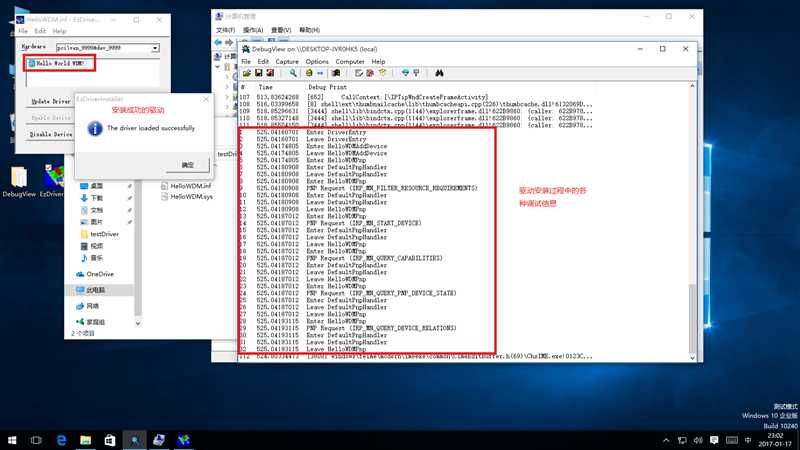Show hidden tray icons chevron
Image resolution: width=800 pixels, height=450 pixels.
[666, 440]
